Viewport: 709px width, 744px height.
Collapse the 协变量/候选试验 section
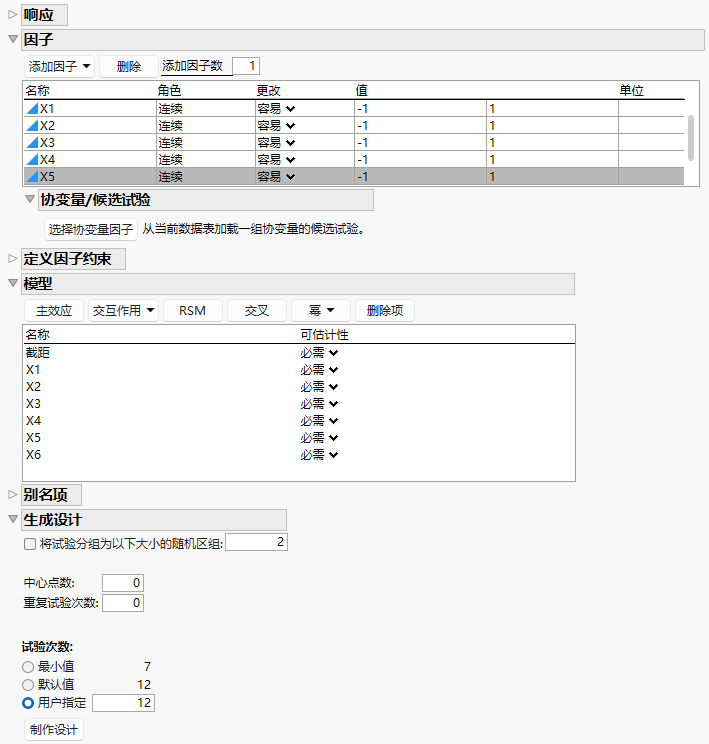30,199
